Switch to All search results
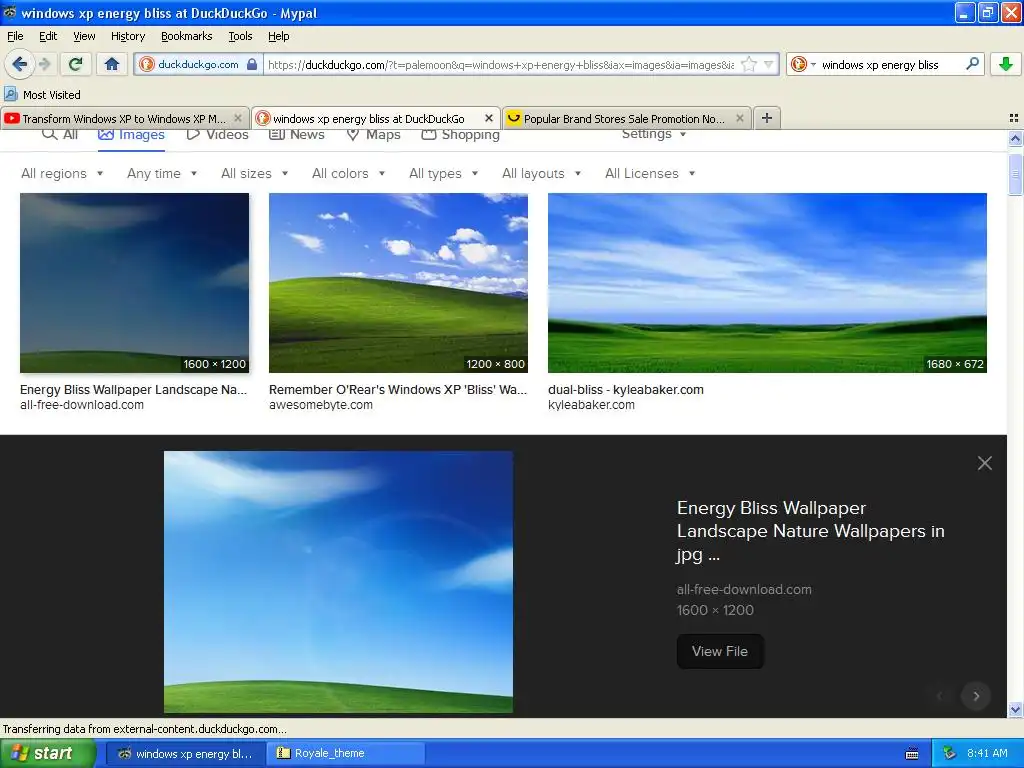Screen dimensions: 1024x768 (60, 135)
